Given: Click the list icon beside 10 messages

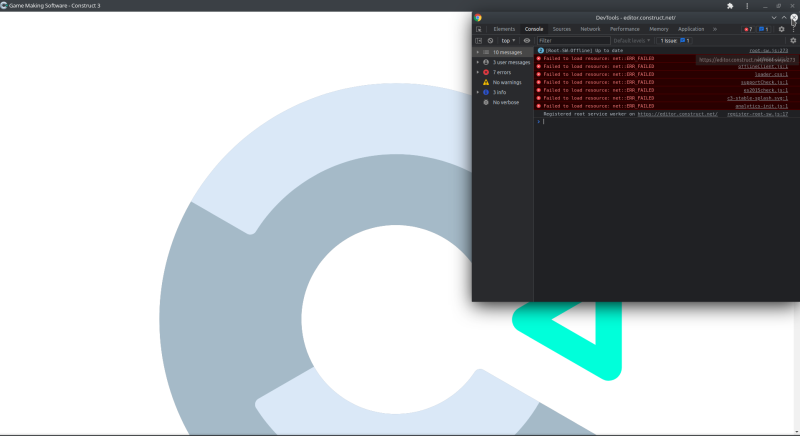Looking at the screenshot, I should click(x=486, y=52).
